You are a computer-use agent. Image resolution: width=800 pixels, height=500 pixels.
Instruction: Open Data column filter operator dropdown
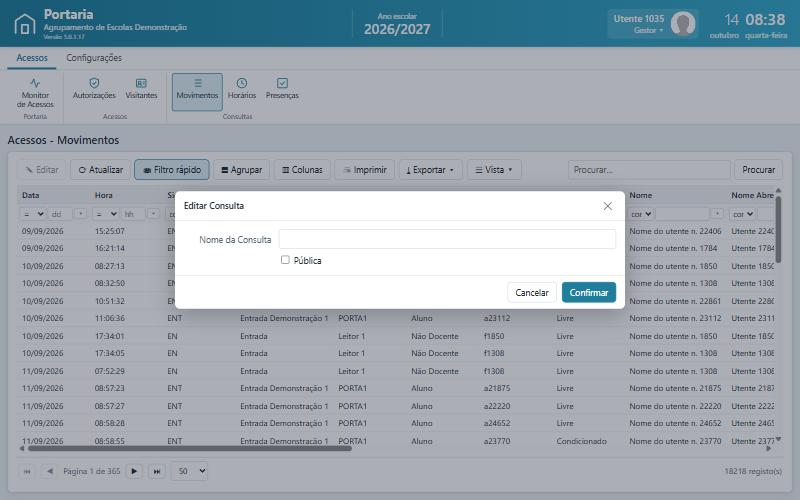point(34,214)
